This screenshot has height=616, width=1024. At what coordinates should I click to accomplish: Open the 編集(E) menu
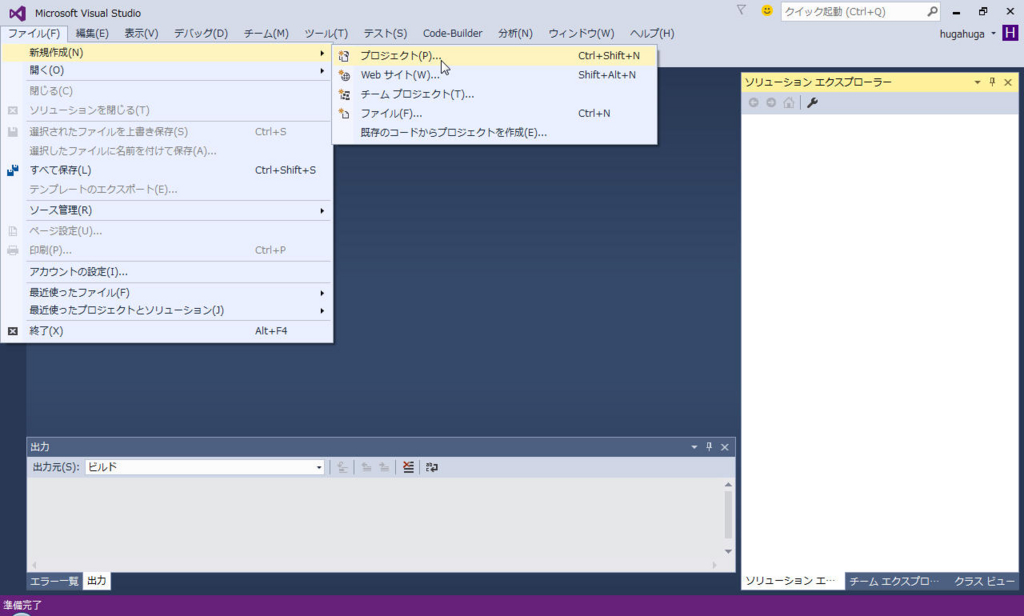point(92,33)
